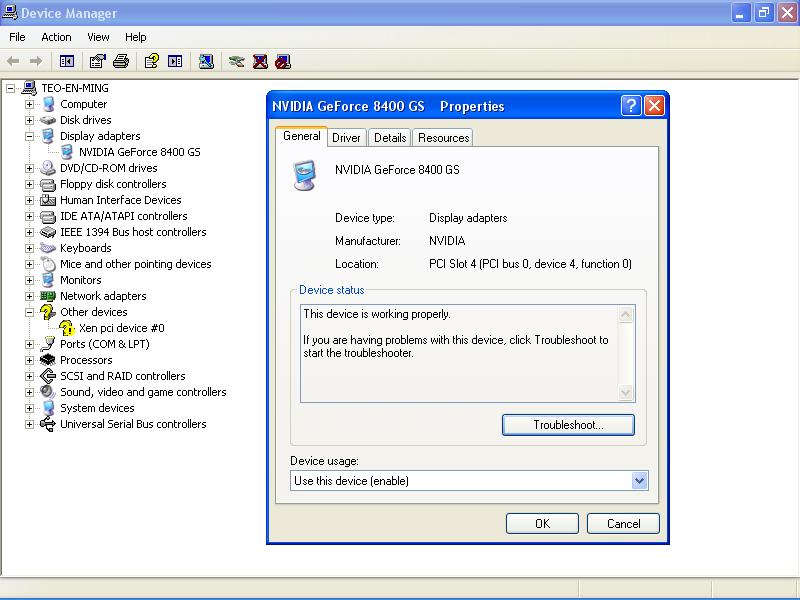The image size is (800, 600).
Task: Click the Help toolbar icon
Action: [151, 61]
